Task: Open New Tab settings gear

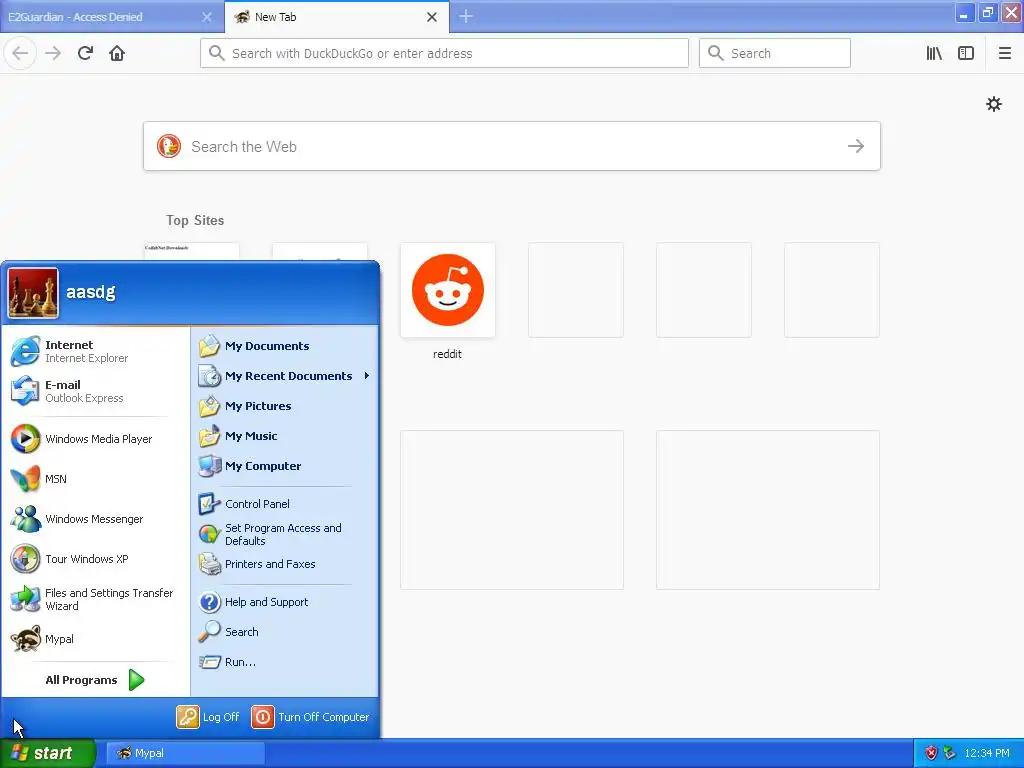Action: pyautogui.click(x=994, y=104)
